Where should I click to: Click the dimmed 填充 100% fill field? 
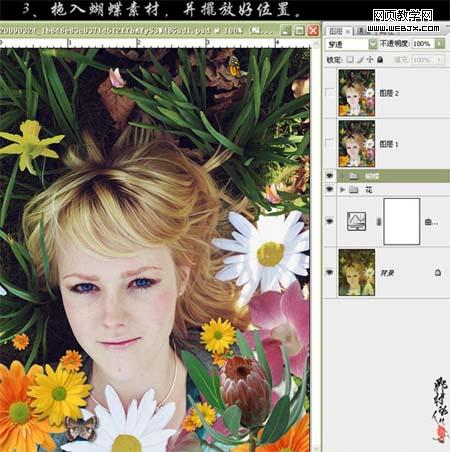click(x=422, y=60)
